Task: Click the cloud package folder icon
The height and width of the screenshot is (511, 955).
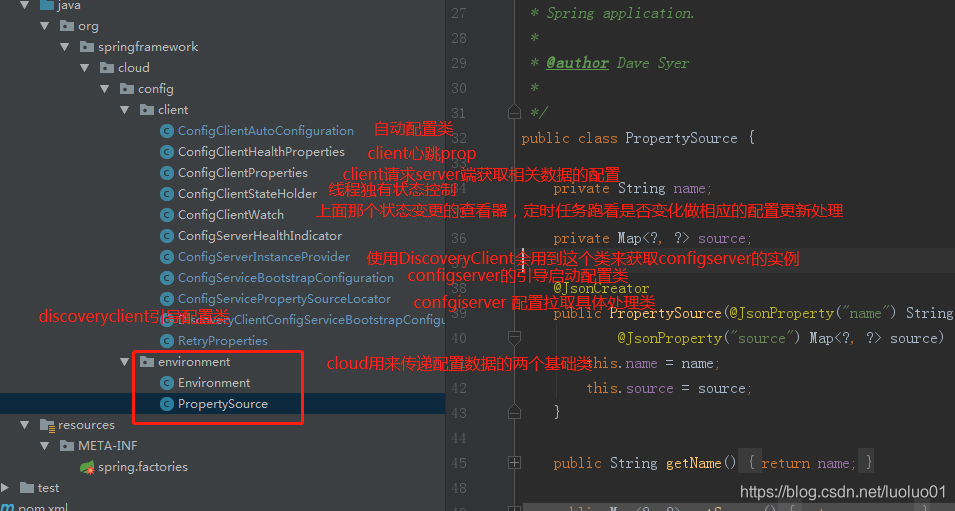Action: coord(107,68)
